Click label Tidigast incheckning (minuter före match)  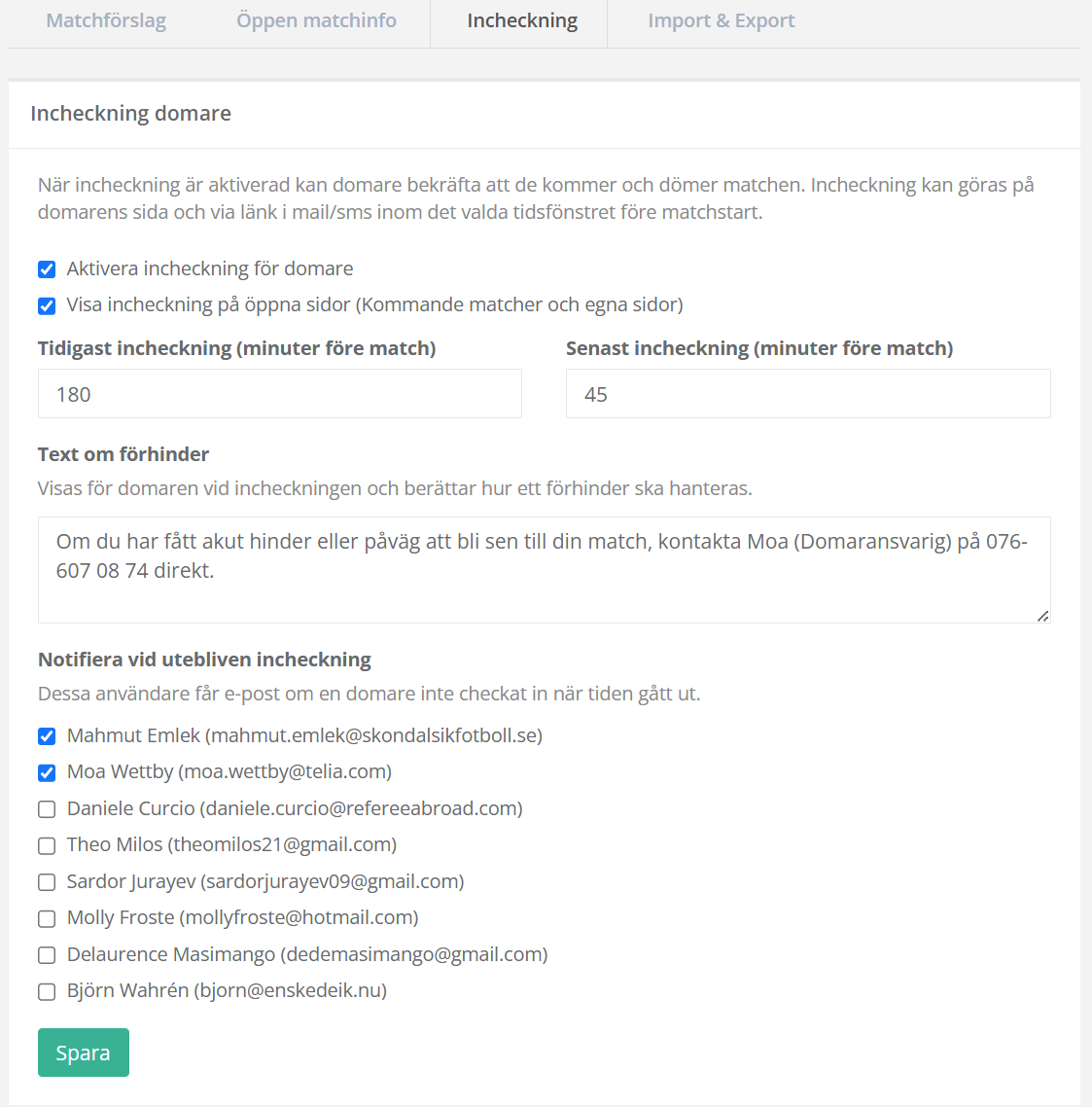236,348
